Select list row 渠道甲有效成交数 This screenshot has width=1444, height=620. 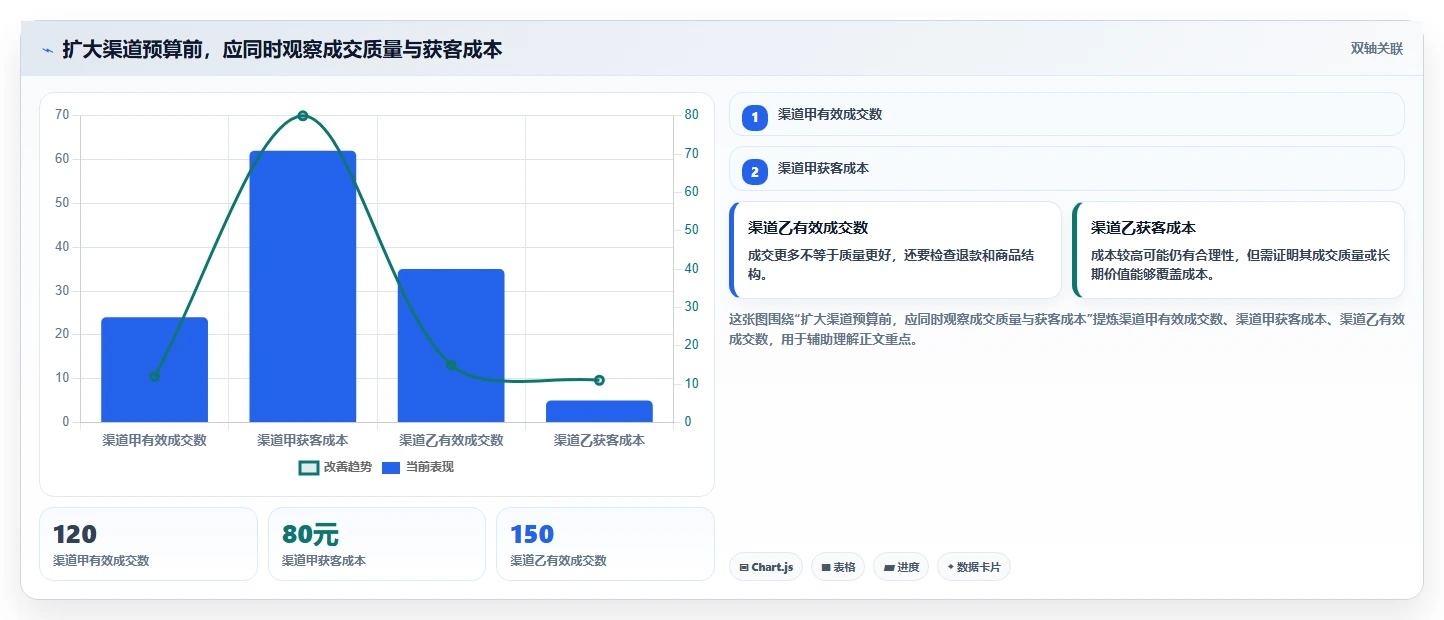[x=1067, y=114]
